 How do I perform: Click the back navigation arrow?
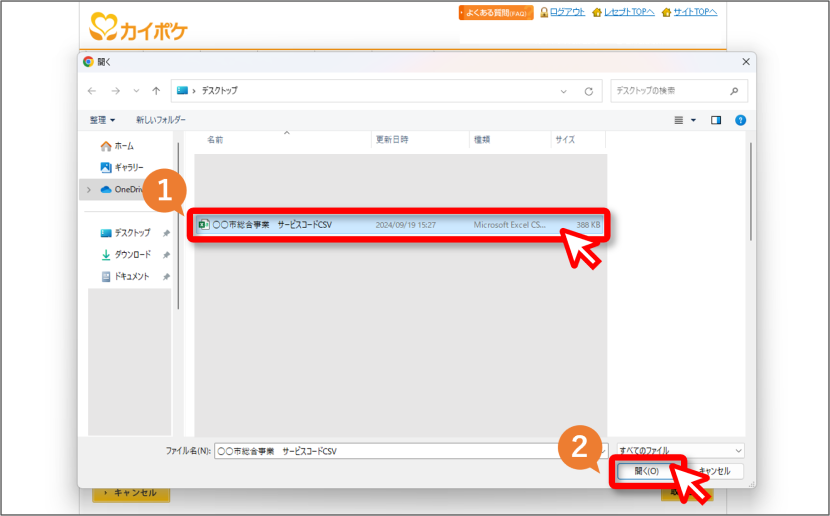pos(92,91)
